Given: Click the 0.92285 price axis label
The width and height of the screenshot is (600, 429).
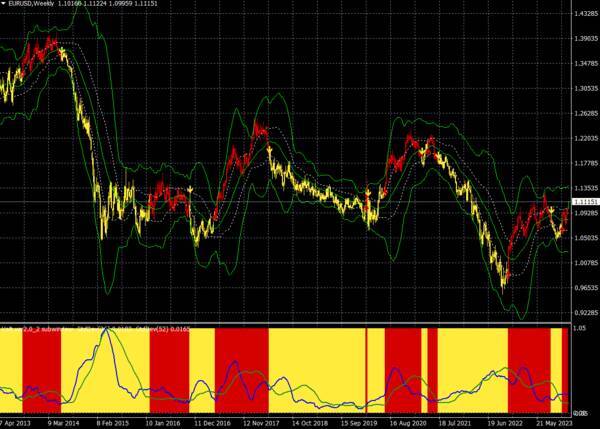Looking at the screenshot, I should 583,313.
